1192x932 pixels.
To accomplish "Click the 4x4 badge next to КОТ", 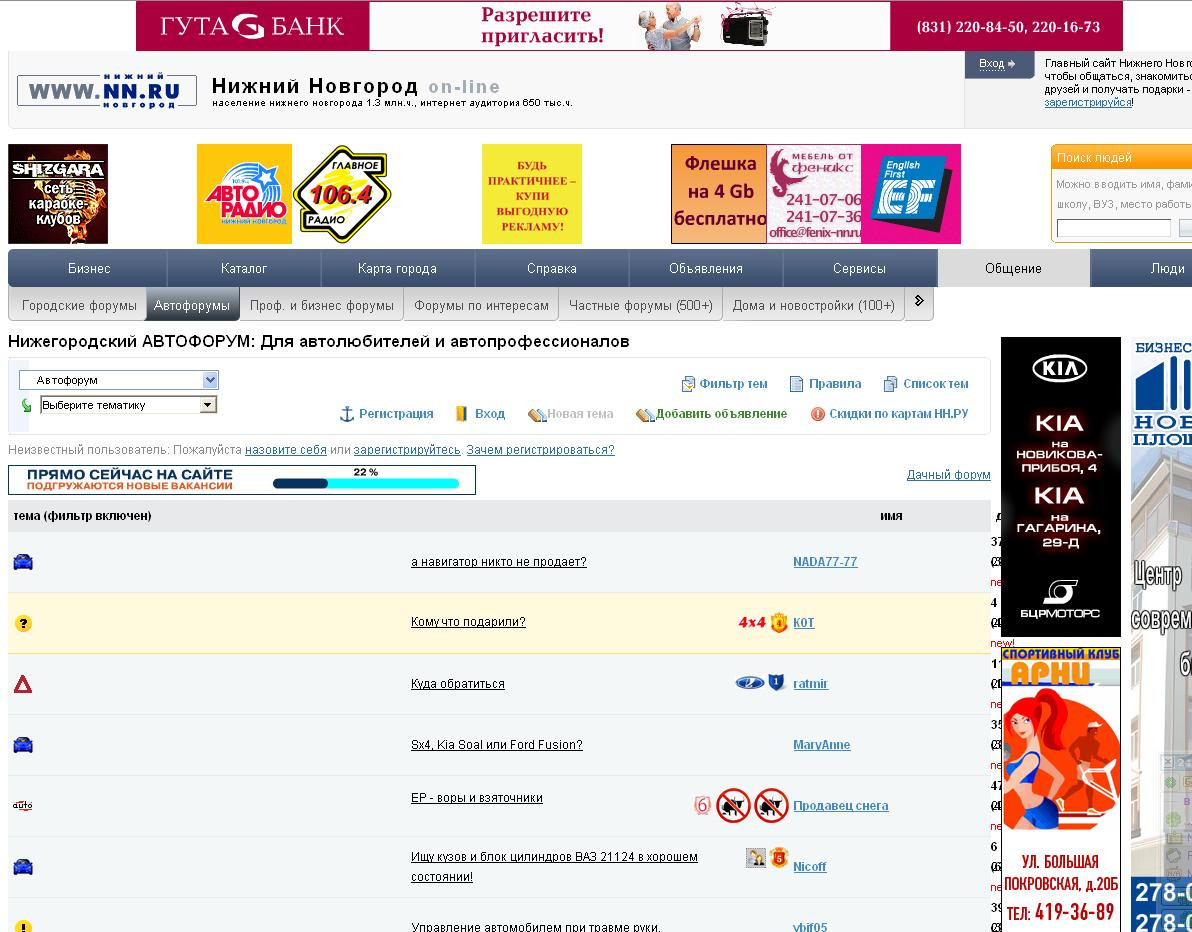I will pyautogui.click(x=751, y=623).
